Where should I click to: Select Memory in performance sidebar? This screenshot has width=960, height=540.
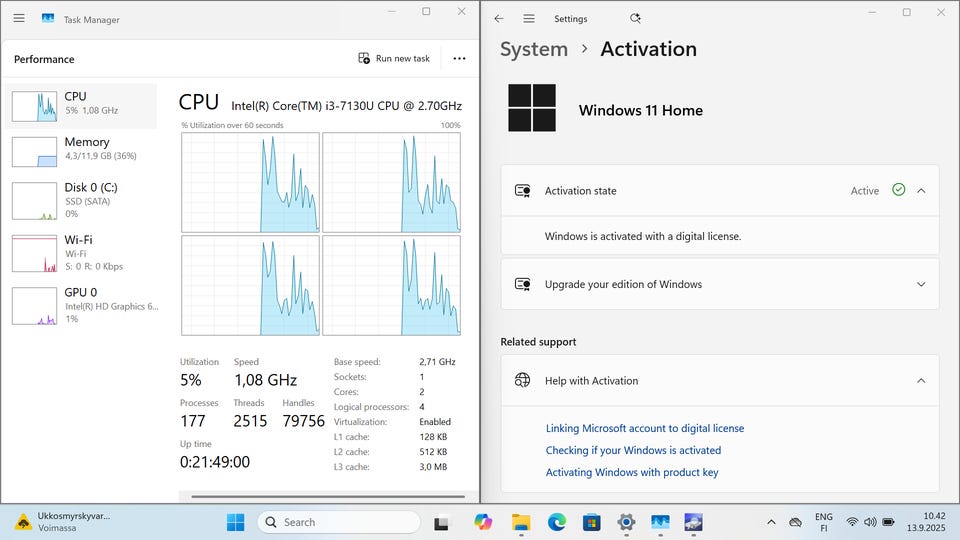coord(81,151)
